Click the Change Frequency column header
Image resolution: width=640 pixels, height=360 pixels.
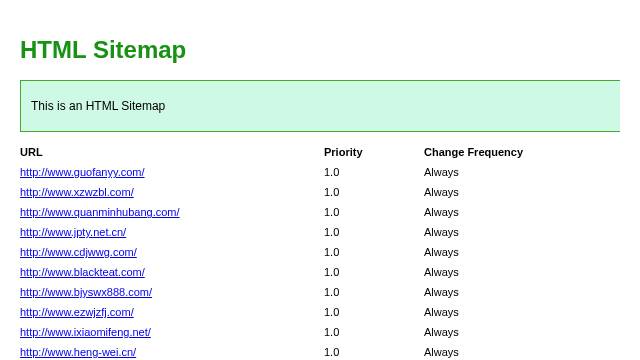click(473, 152)
